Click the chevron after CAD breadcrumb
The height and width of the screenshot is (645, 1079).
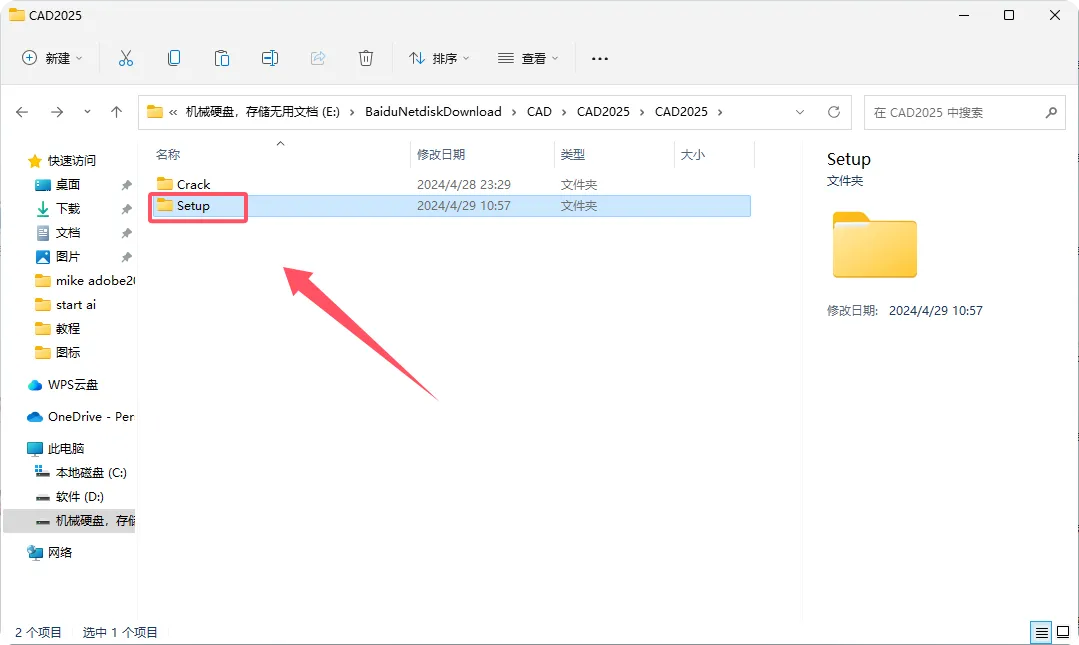coord(564,112)
